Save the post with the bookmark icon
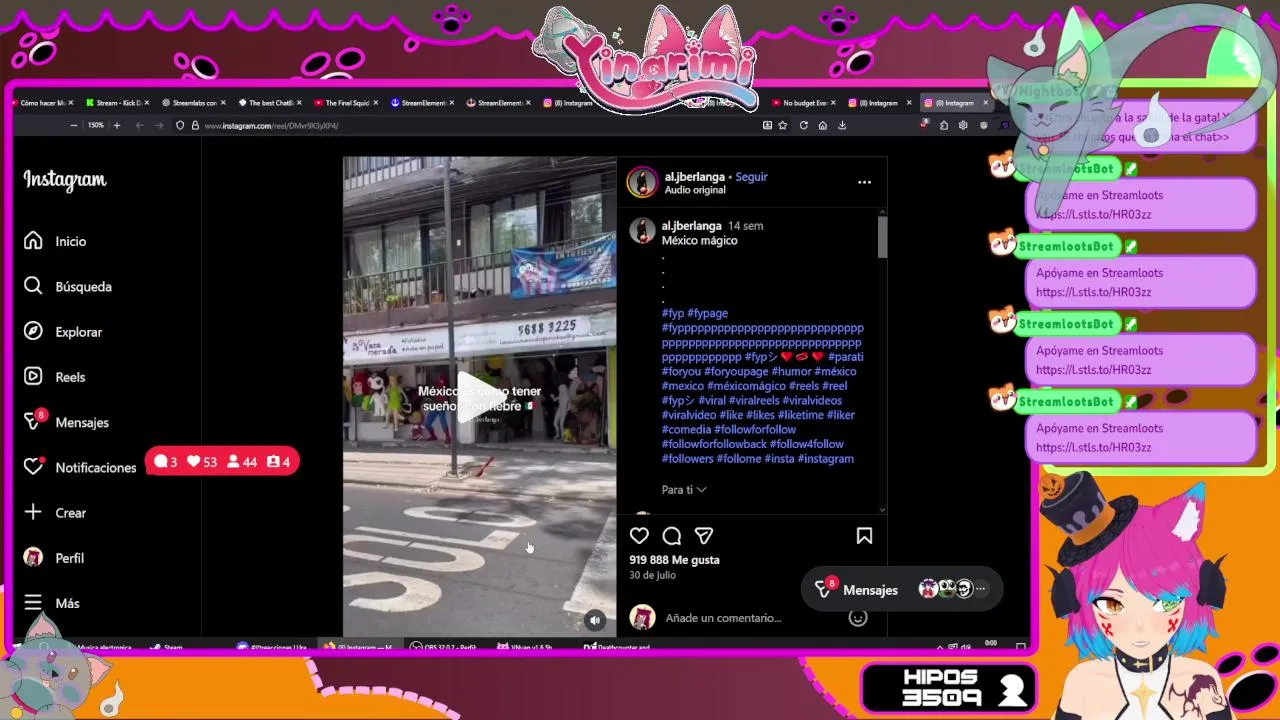Image resolution: width=1280 pixels, height=720 pixels. coord(864,536)
